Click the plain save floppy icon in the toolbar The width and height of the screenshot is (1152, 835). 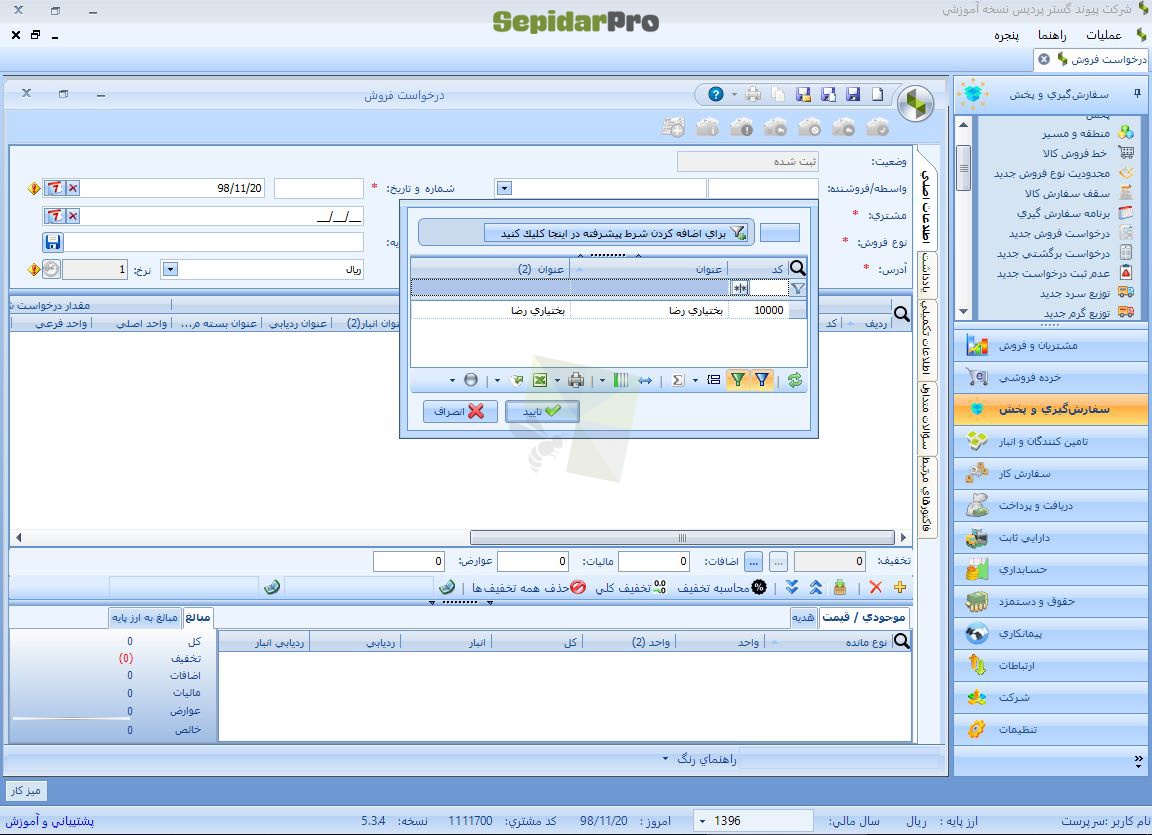click(x=853, y=94)
